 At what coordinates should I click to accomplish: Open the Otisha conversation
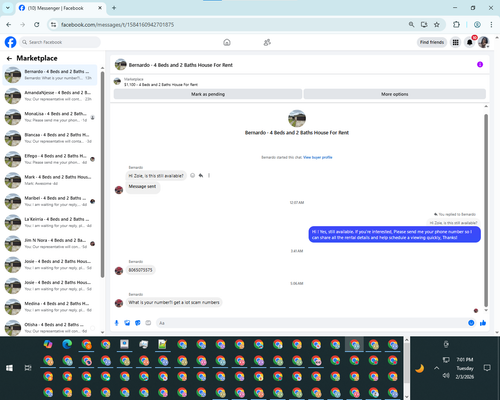[50, 328]
